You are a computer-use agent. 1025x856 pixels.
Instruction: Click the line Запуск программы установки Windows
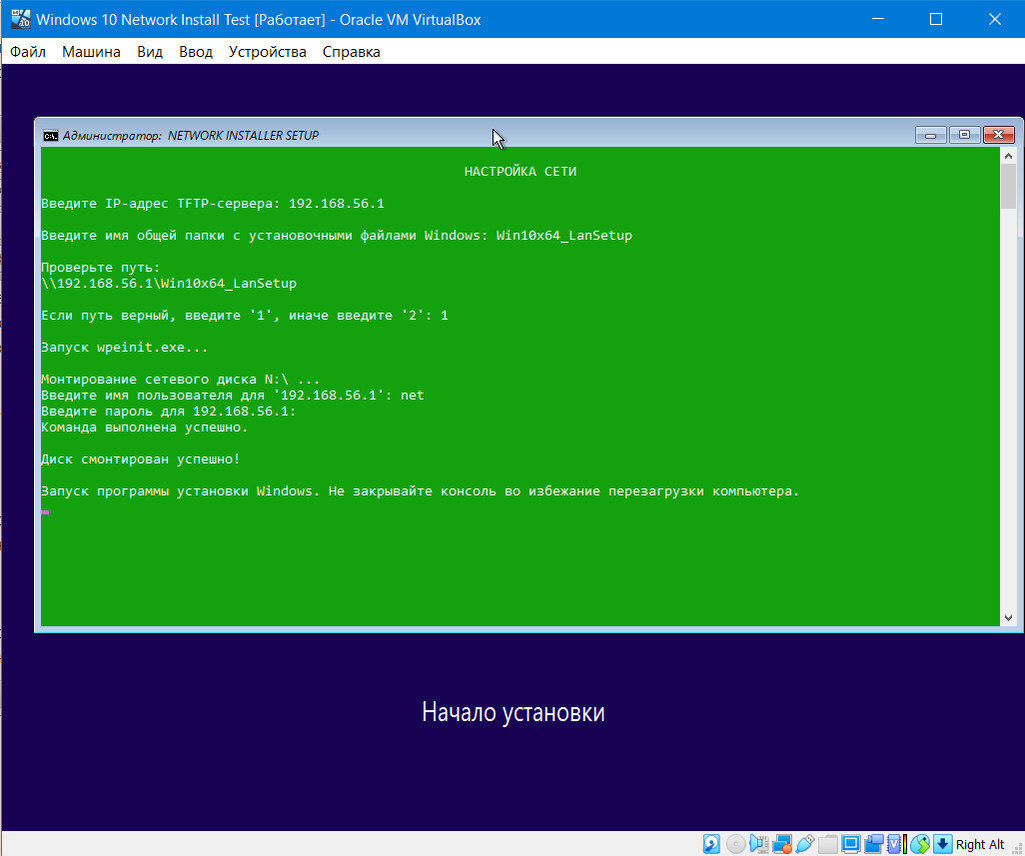[x=420, y=491]
